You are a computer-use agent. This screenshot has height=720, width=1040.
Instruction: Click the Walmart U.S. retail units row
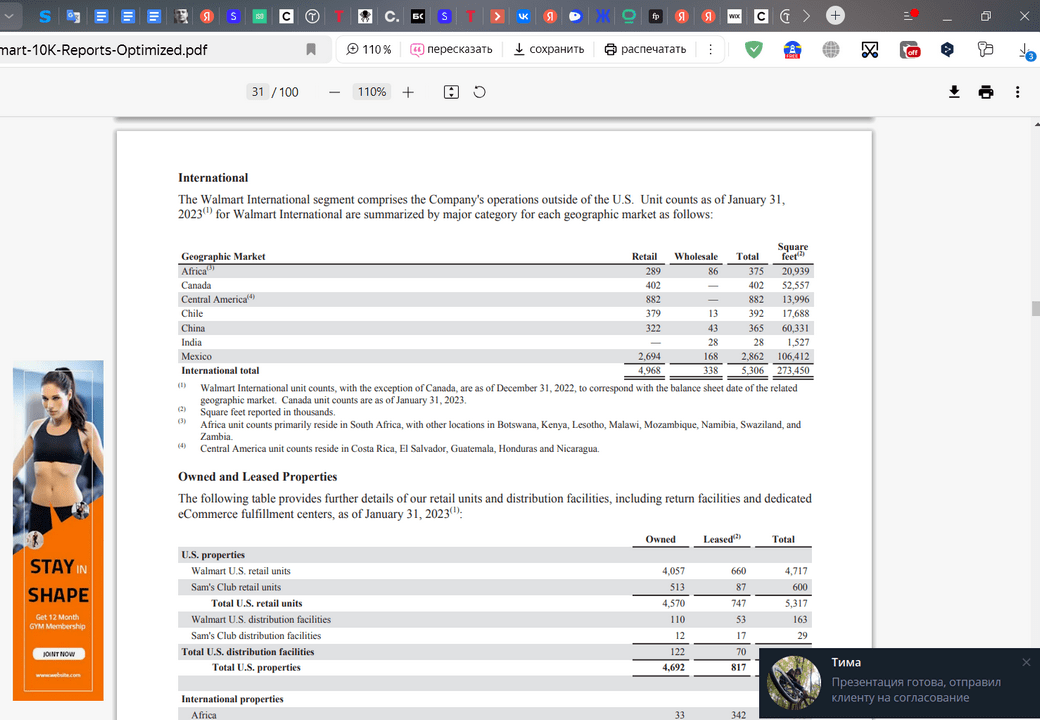click(x=495, y=571)
